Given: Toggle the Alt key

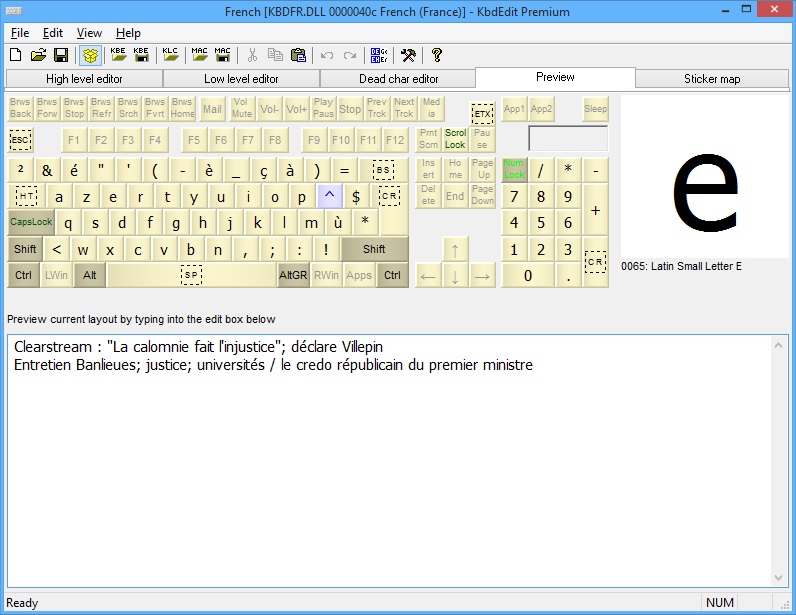Looking at the screenshot, I should click(89, 275).
